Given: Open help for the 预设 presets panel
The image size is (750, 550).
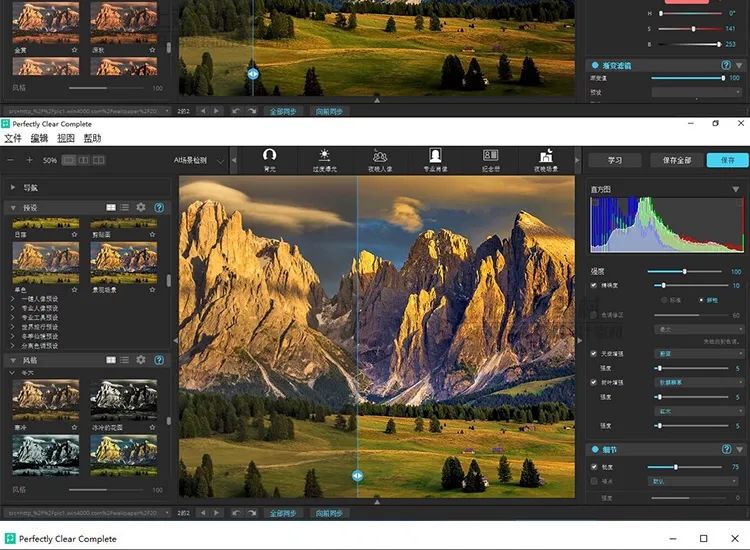Looking at the screenshot, I should click(x=159, y=207).
